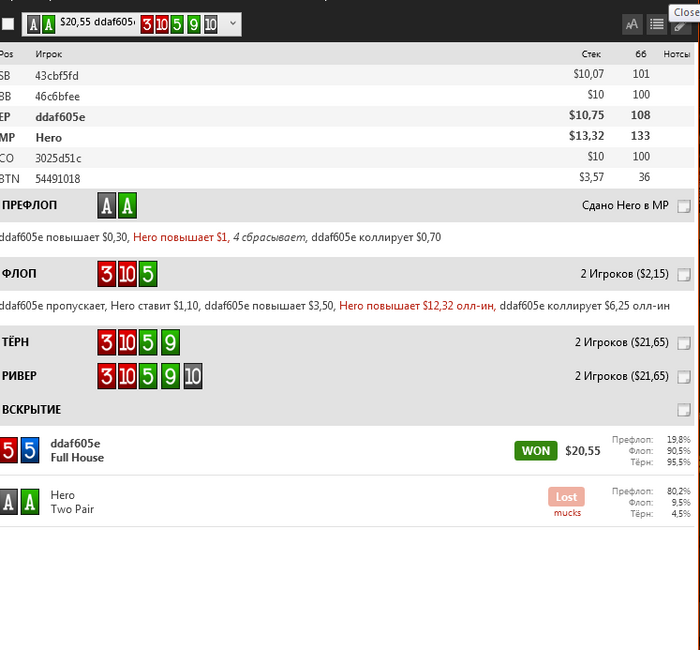The image size is (700, 650).
Task: Click 'Hero повышает $1' preflop action text
Action: [181, 237]
